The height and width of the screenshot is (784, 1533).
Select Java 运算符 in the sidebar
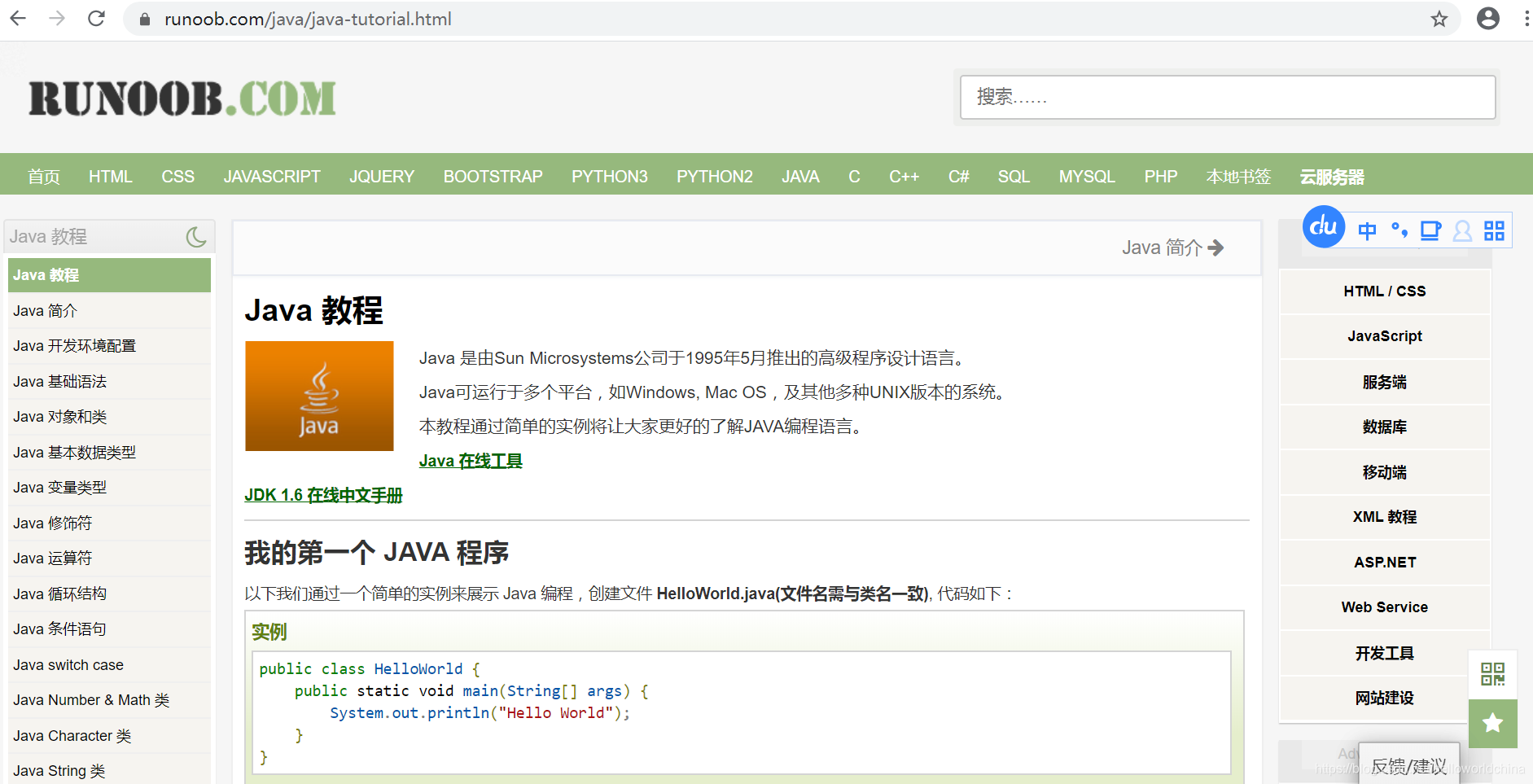109,558
